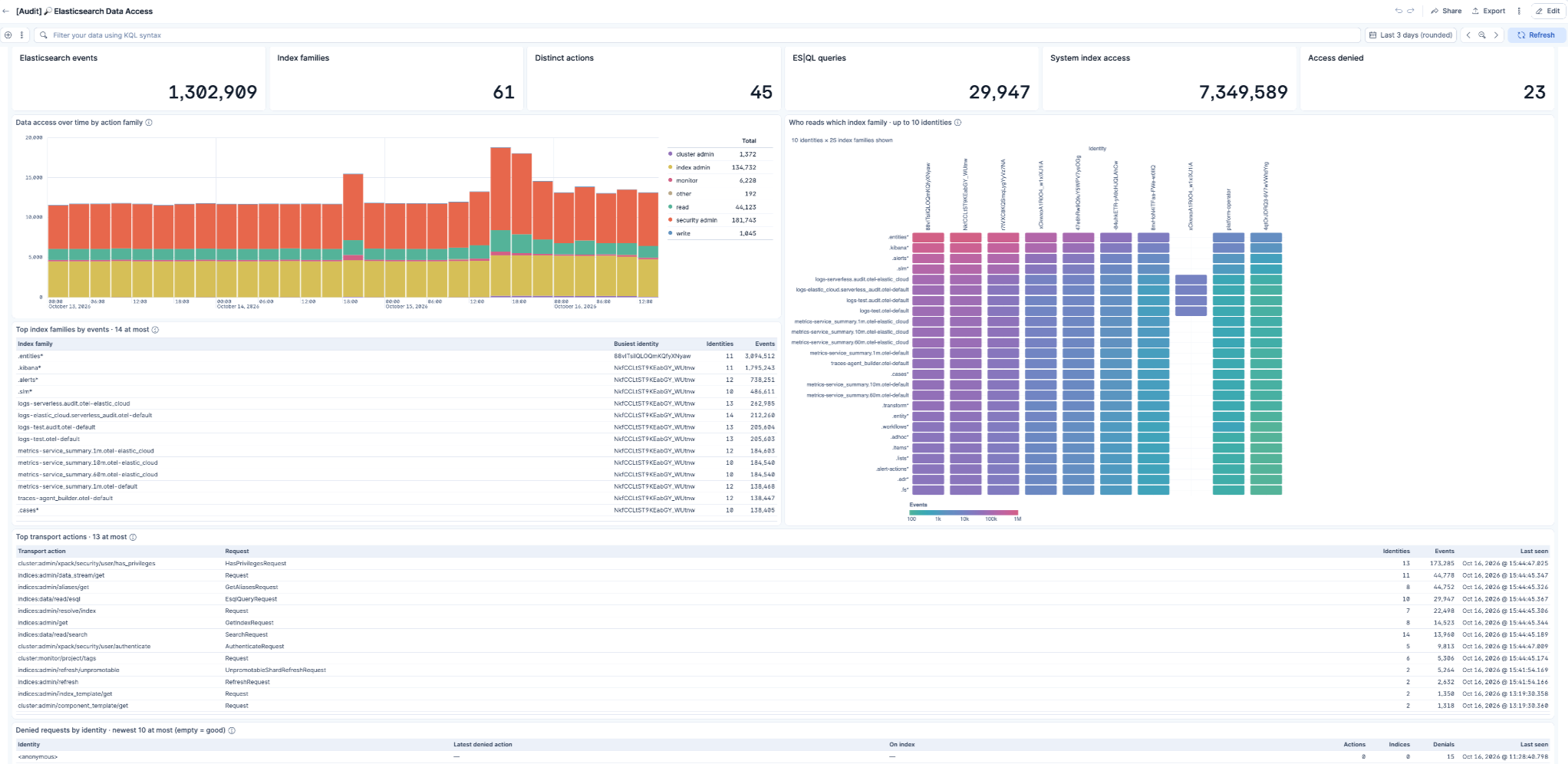
Task: Open the dashboard more-options kebab menu
Action: tap(1519, 12)
